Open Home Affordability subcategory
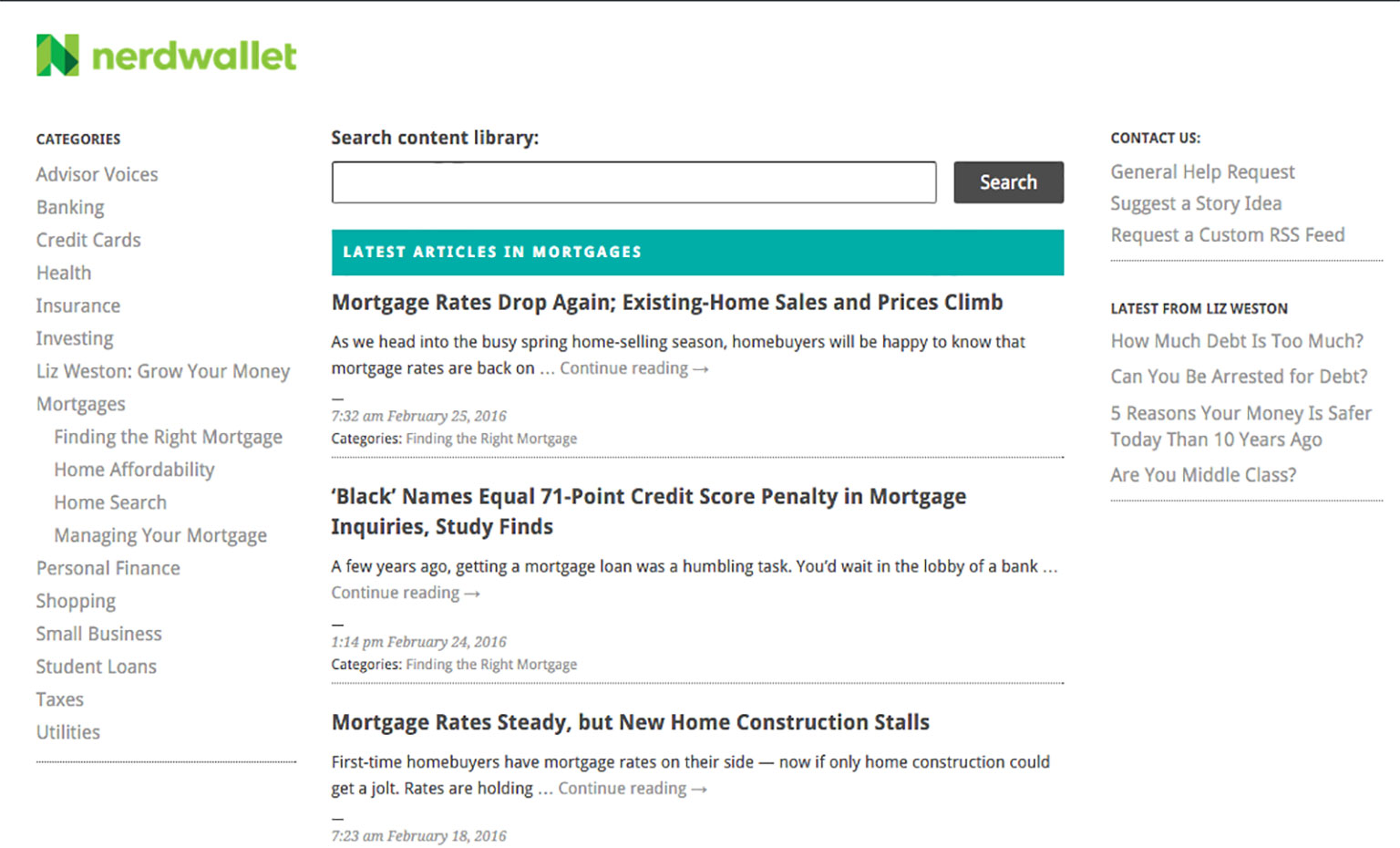This screenshot has height=848, width=1400. (x=134, y=470)
